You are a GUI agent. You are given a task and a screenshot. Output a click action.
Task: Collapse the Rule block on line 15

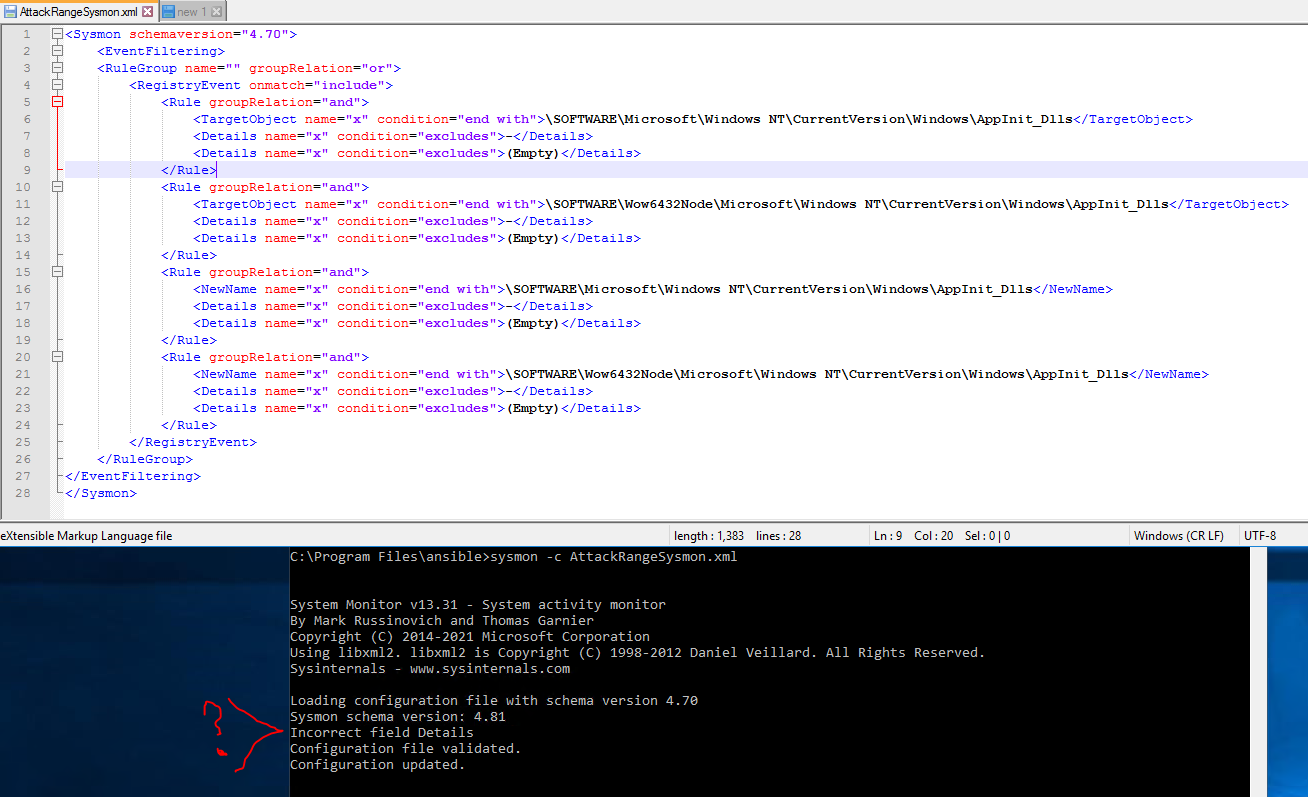[x=57, y=271]
